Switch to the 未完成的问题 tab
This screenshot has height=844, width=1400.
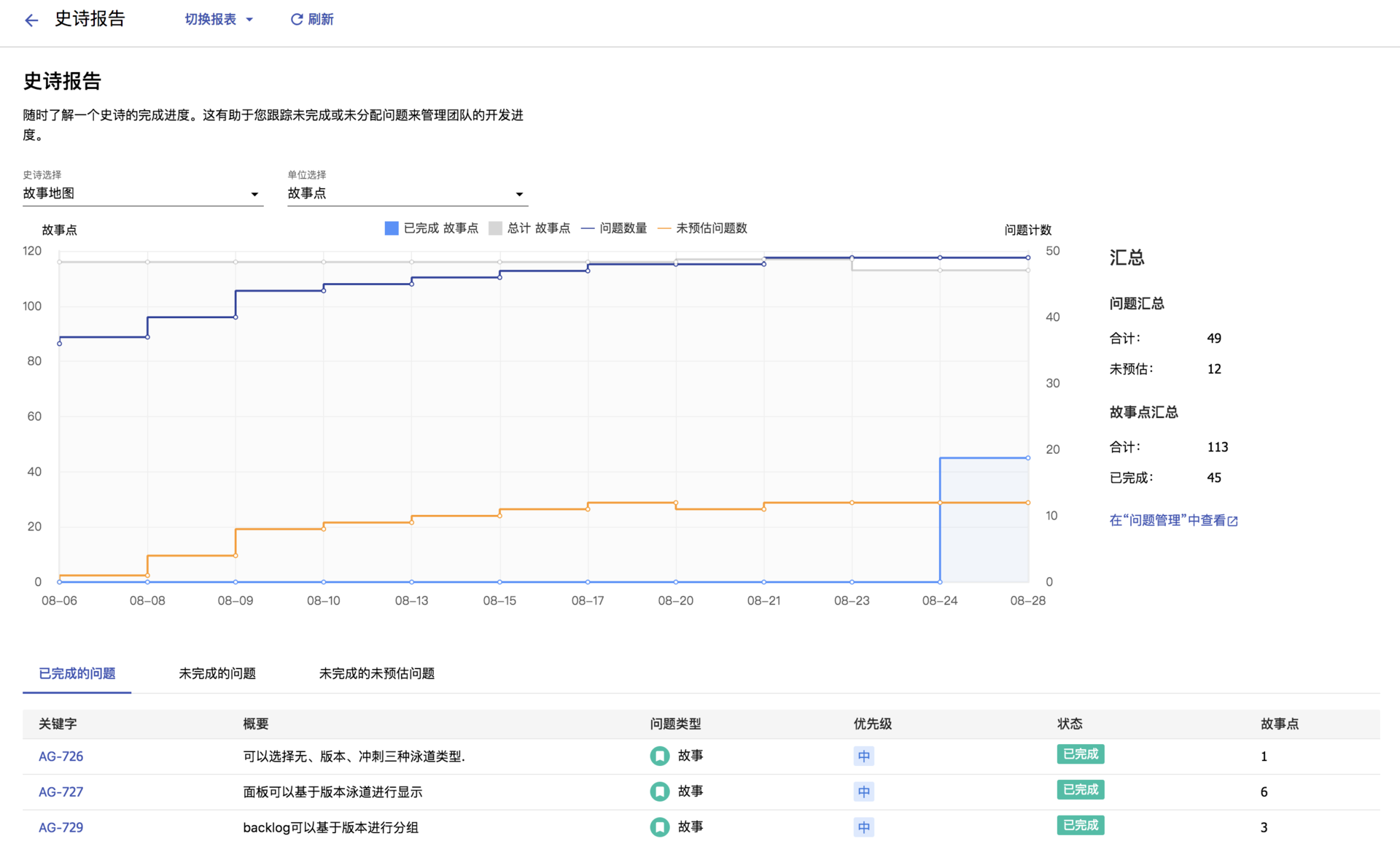217,673
